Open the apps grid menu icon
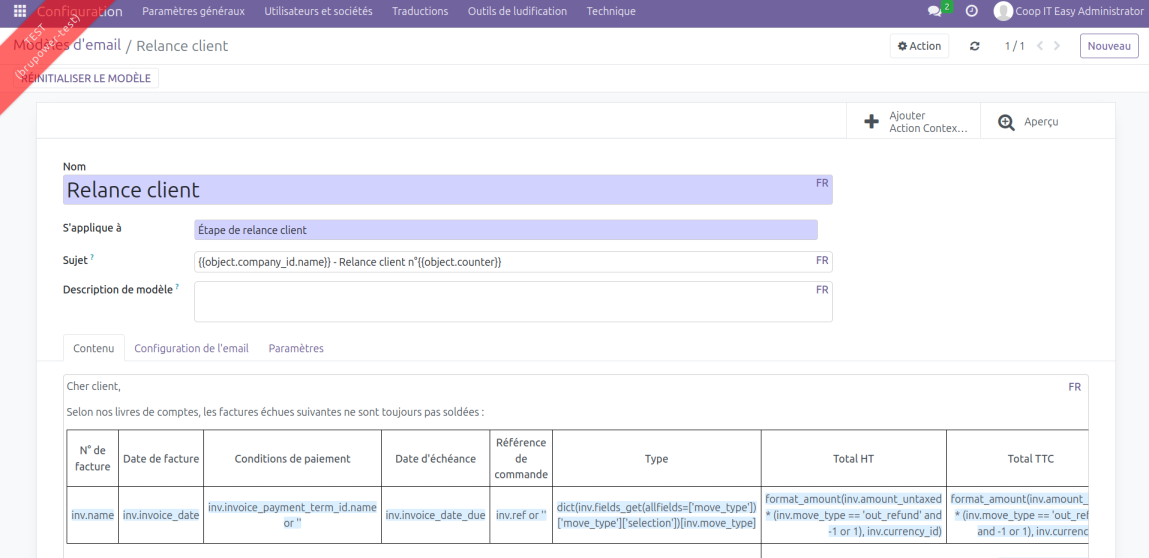The width and height of the screenshot is (1149, 558). [20, 11]
